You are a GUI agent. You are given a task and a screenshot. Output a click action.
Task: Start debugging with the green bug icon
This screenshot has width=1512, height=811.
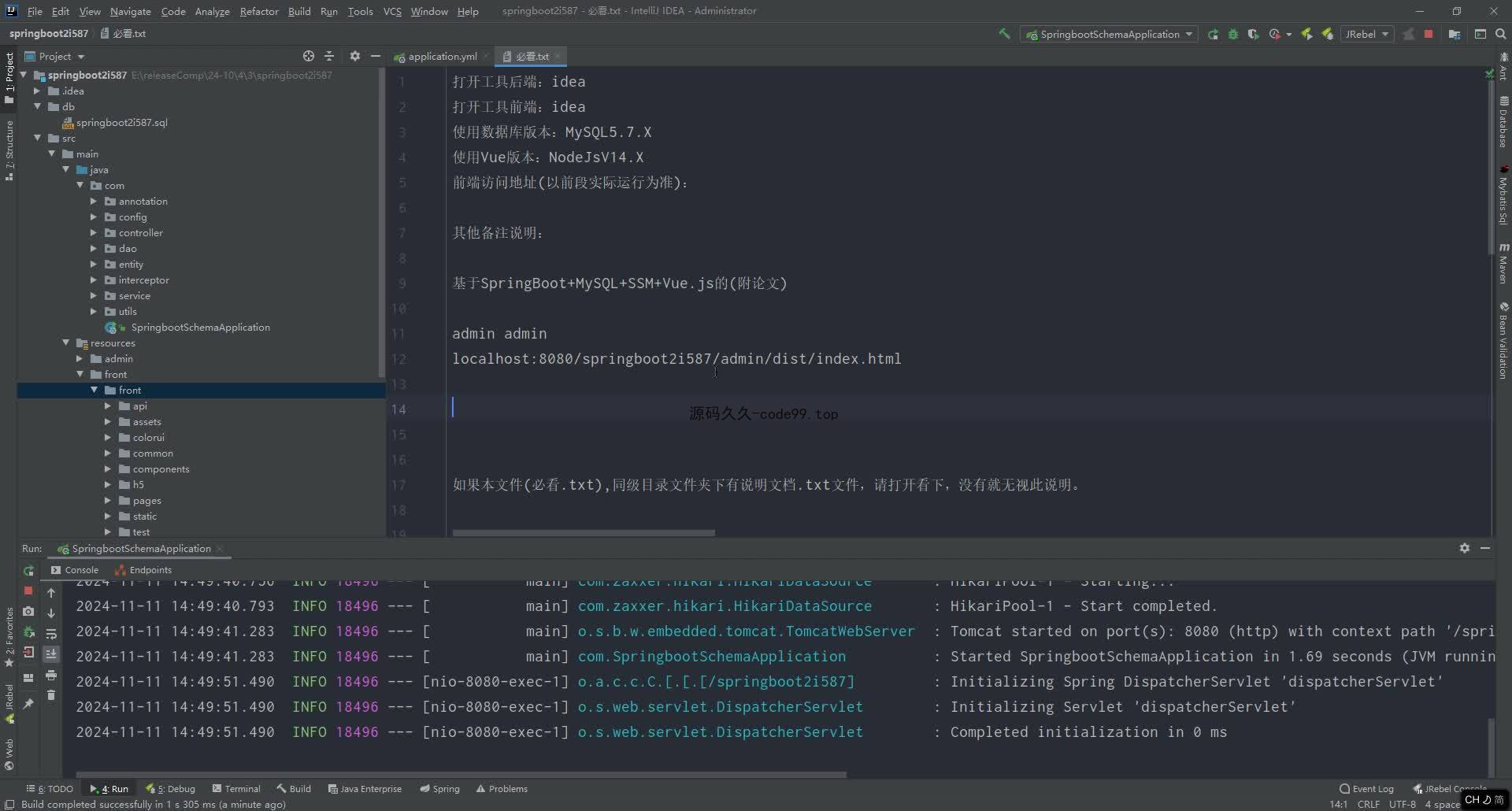pyautogui.click(x=1233, y=34)
